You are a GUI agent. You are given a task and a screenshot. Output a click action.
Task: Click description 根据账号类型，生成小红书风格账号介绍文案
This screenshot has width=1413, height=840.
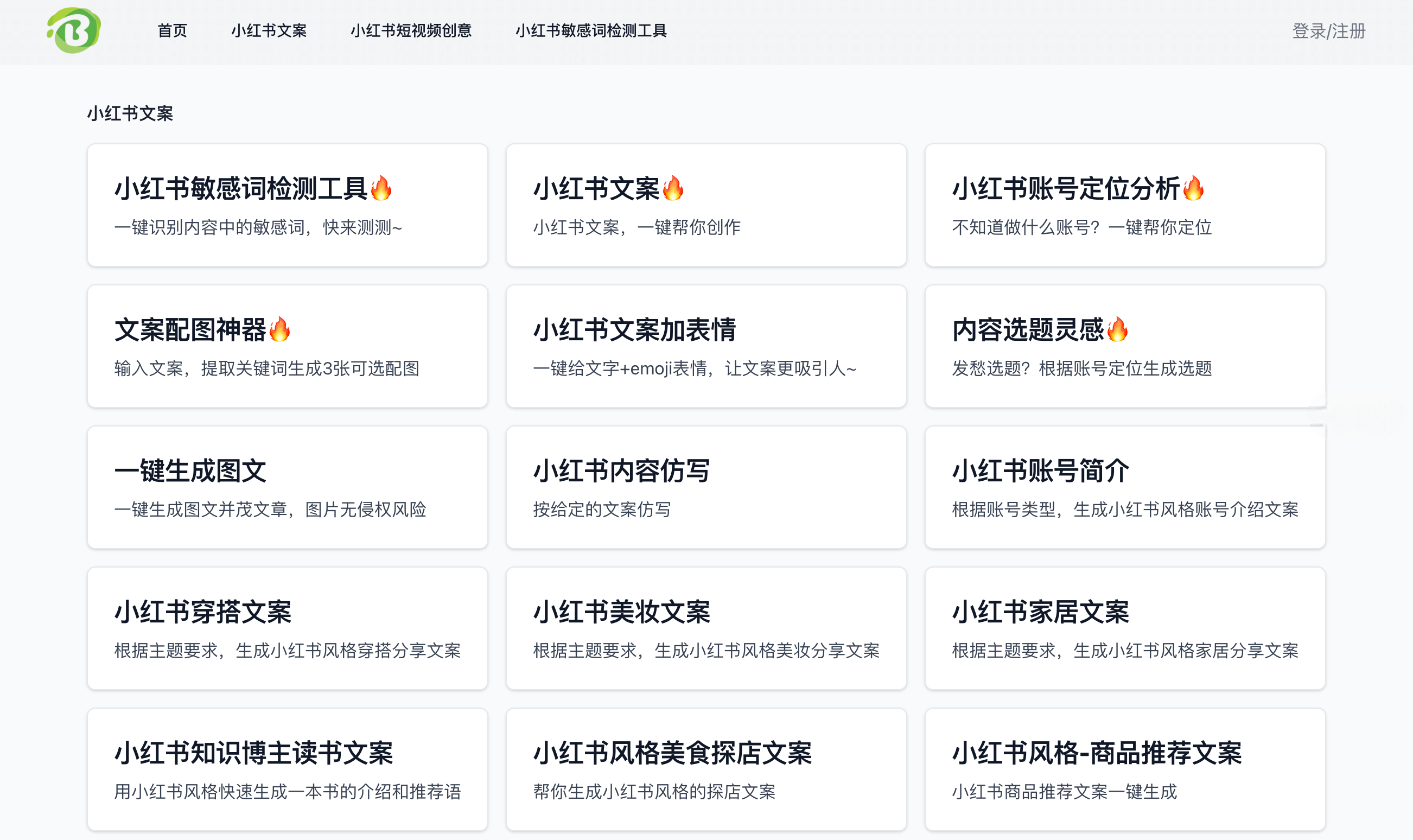pos(1125,509)
